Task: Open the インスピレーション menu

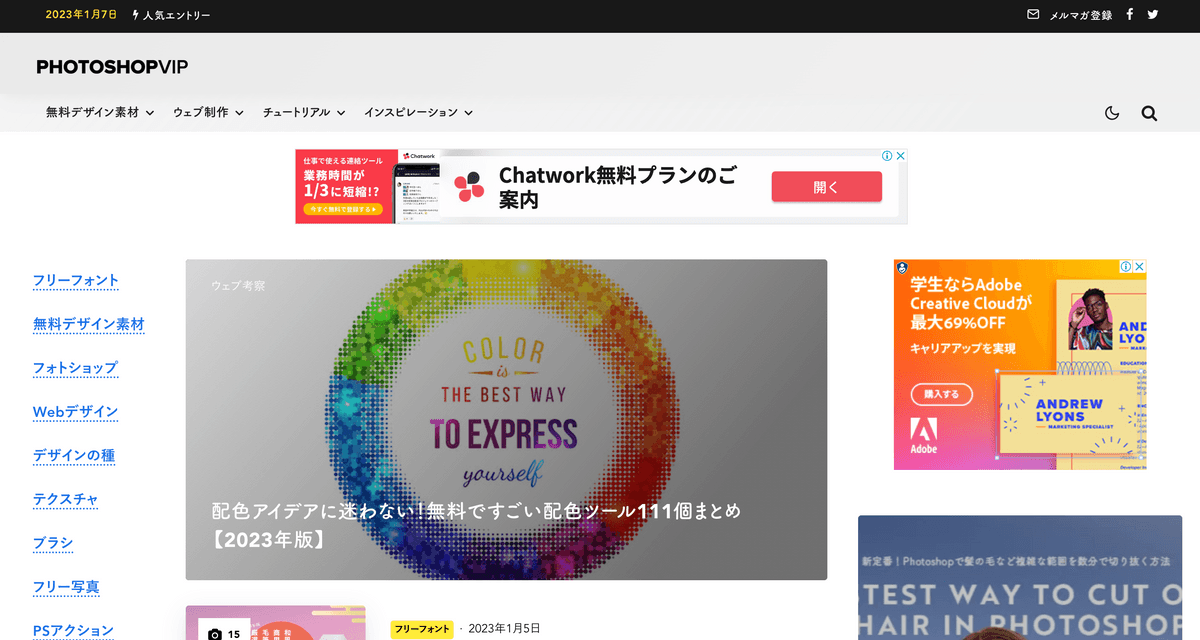Action: point(418,113)
